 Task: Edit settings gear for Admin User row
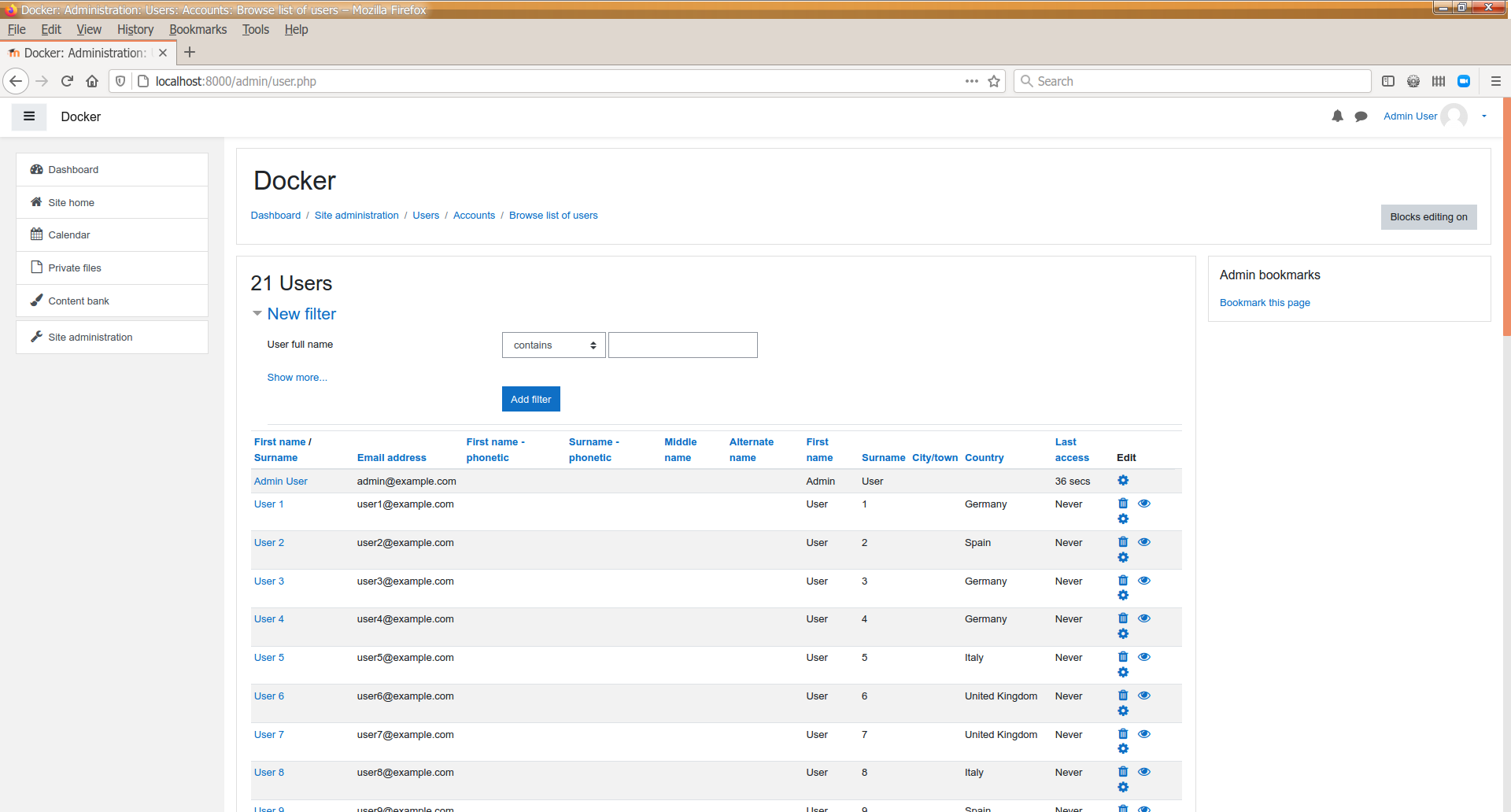coord(1123,481)
